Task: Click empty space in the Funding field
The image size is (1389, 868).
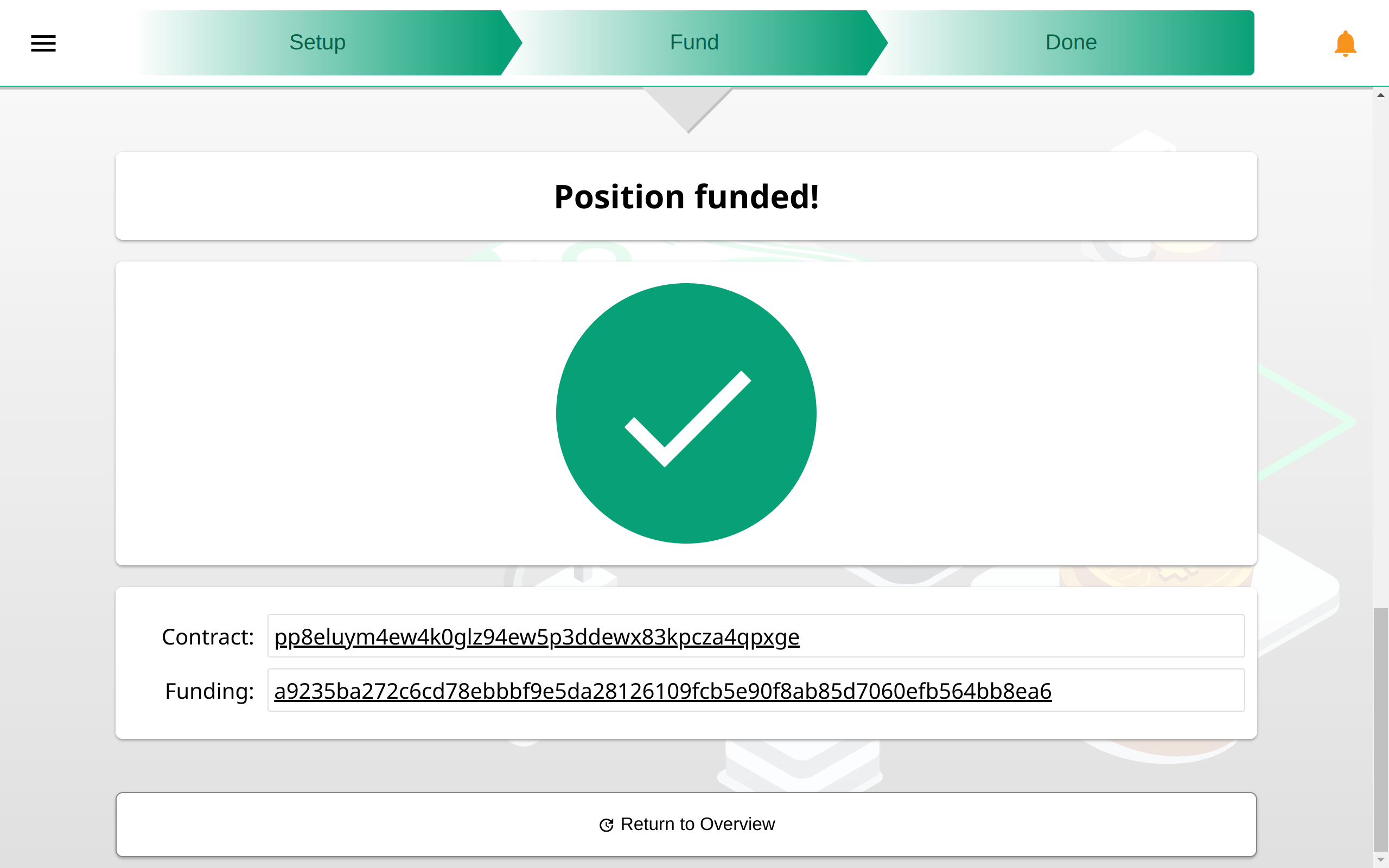Action: click(x=1148, y=690)
